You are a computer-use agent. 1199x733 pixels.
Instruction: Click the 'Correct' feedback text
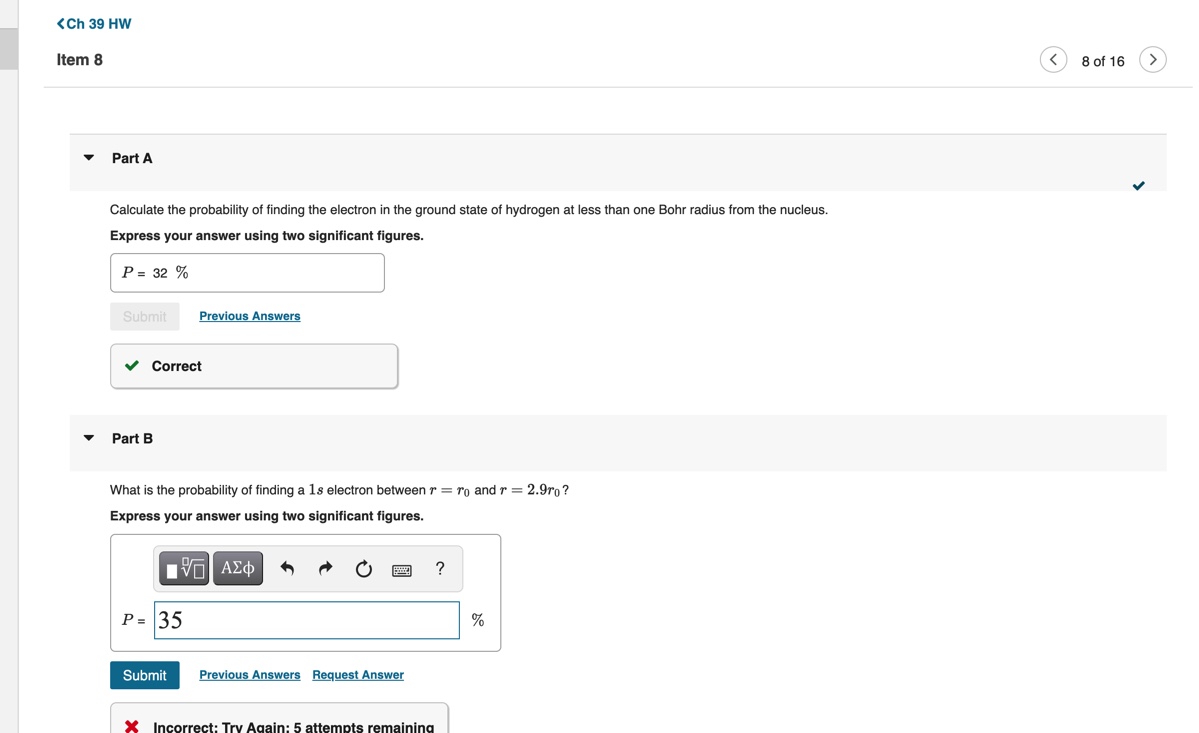177,366
